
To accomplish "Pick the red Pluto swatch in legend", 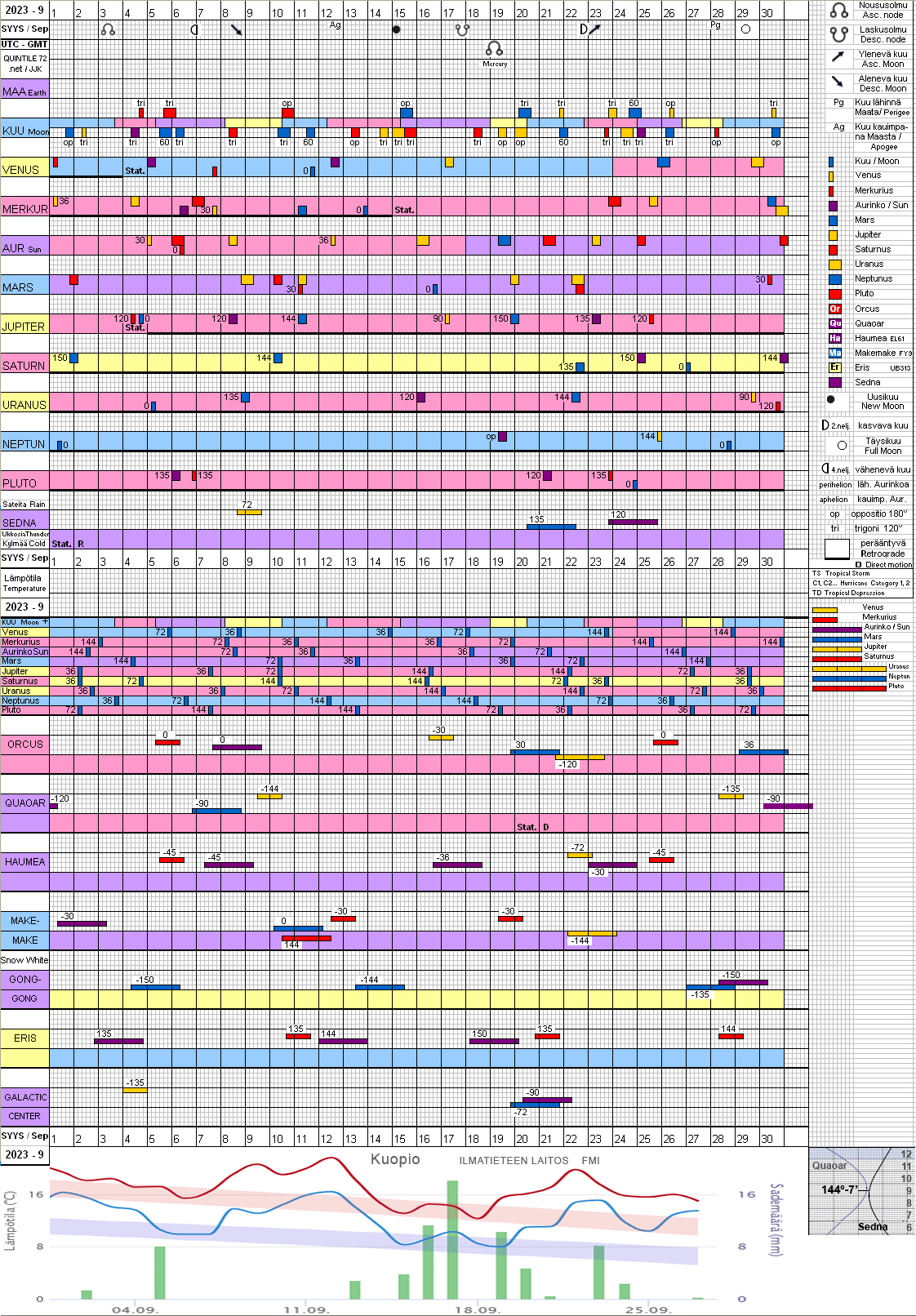I will [834, 294].
